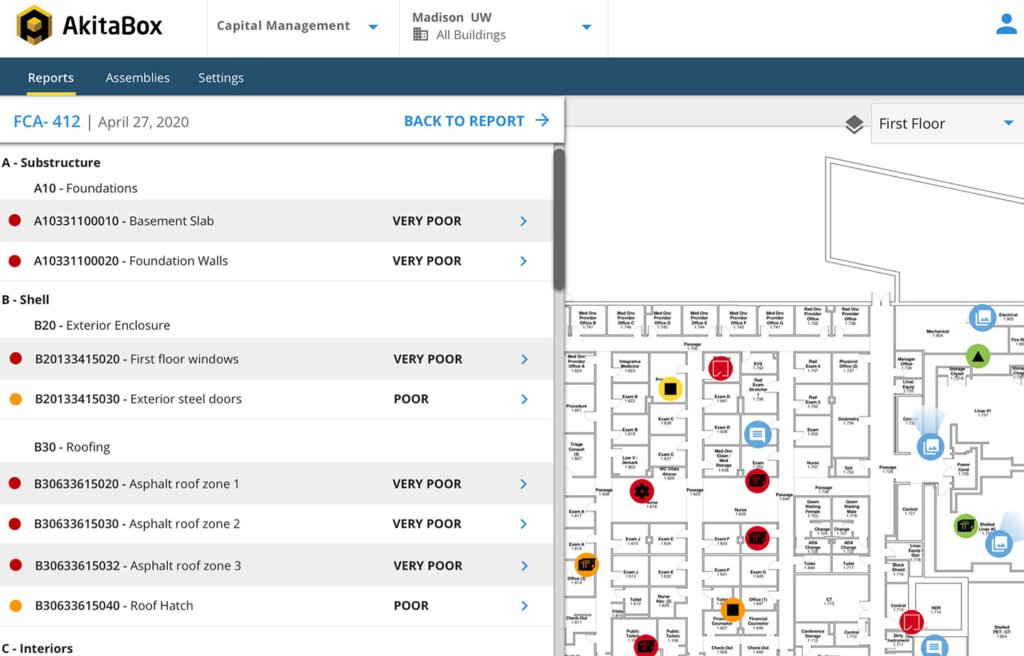
Task: Select the green triangle pin near Mechanical
Action: (x=977, y=355)
